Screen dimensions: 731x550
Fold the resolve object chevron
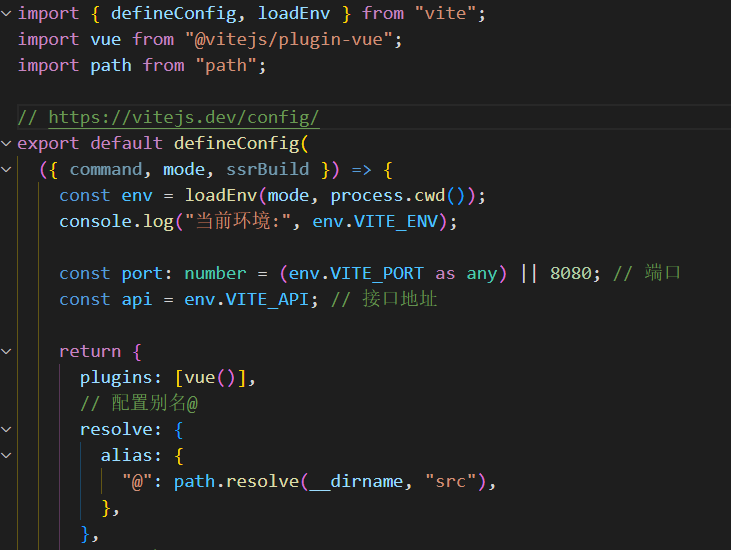[6, 429]
